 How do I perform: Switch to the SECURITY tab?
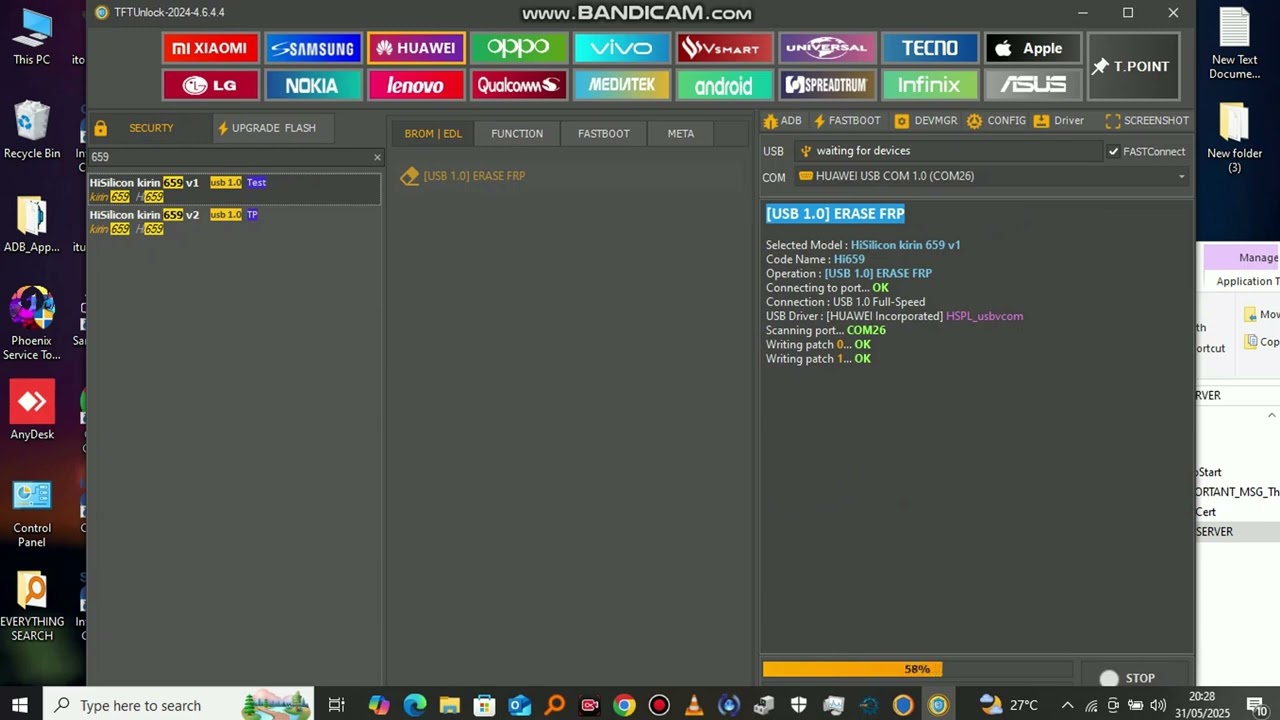[x=151, y=128]
